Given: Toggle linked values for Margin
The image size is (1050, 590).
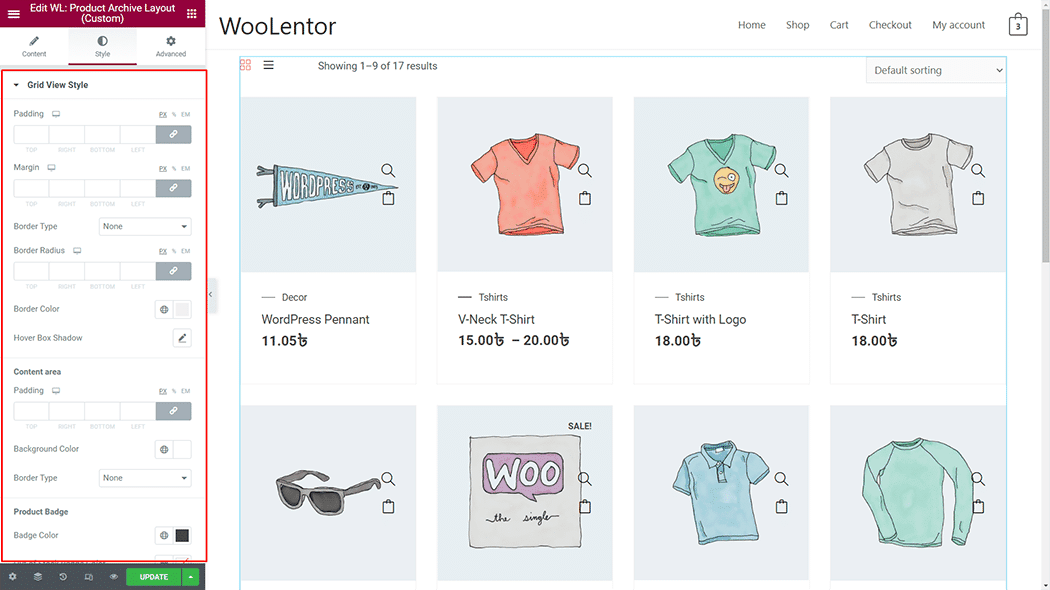Looking at the screenshot, I should click(x=173, y=188).
